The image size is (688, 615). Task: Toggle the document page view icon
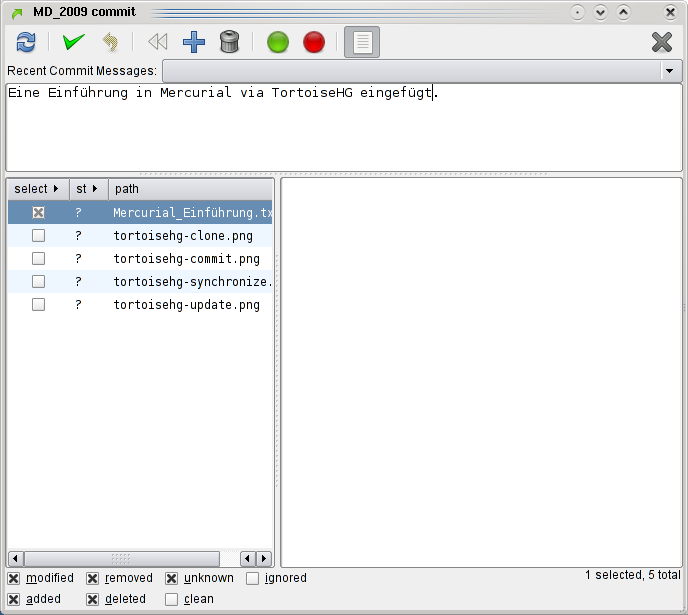point(362,42)
